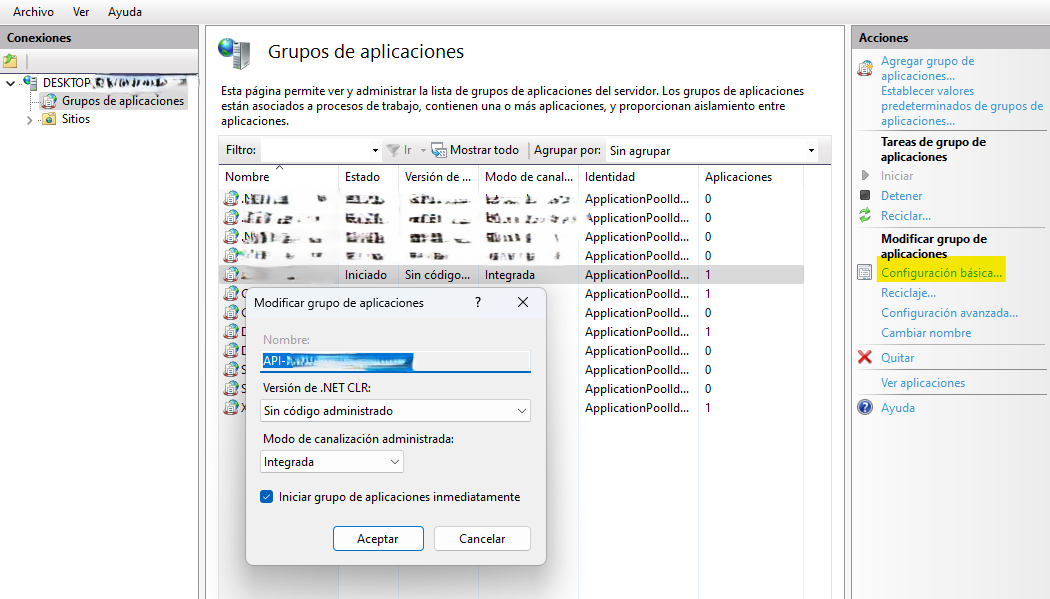Open the Configuración avanzada link
Image resolution: width=1050 pixels, height=599 pixels.
tap(949, 313)
